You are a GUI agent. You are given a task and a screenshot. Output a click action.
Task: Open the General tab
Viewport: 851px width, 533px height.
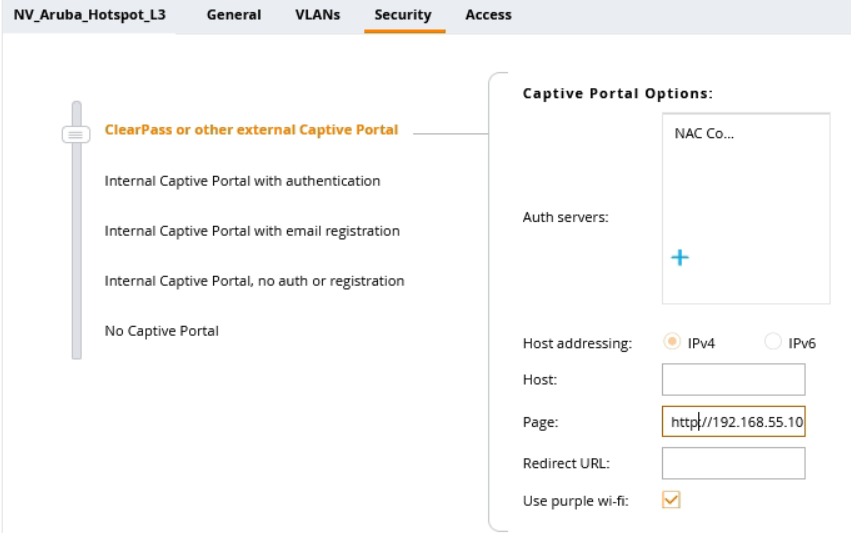tap(233, 15)
